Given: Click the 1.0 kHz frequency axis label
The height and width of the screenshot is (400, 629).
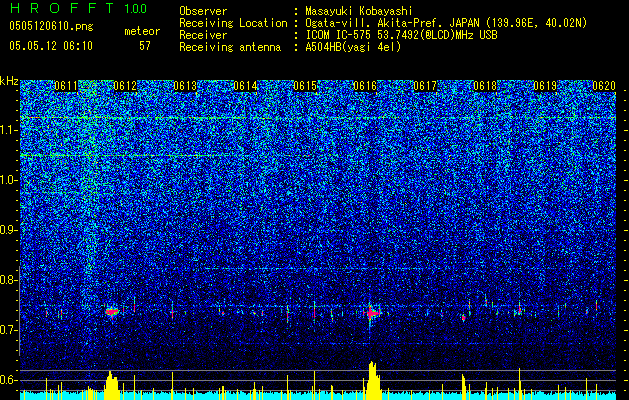Looking at the screenshot, I should pos(8,181).
